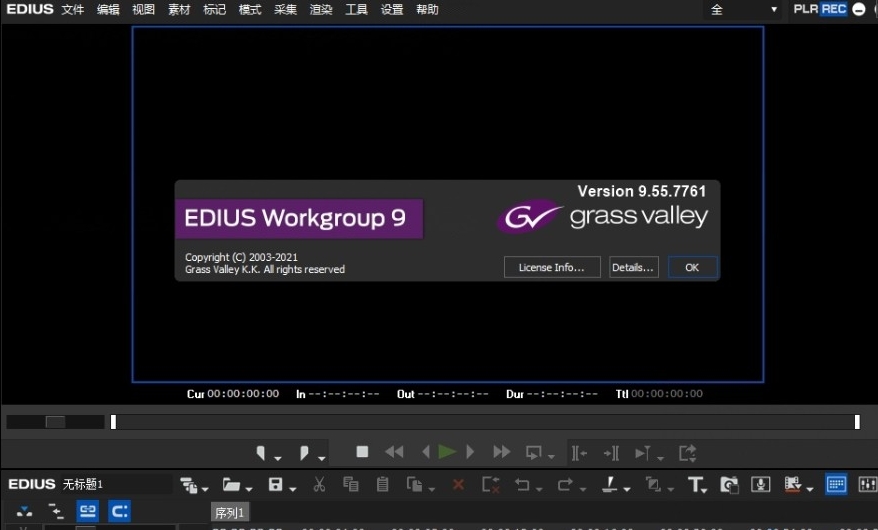Click the red Delete X icon
The height and width of the screenshot is (530, 878).
click(x=458, y=485)
